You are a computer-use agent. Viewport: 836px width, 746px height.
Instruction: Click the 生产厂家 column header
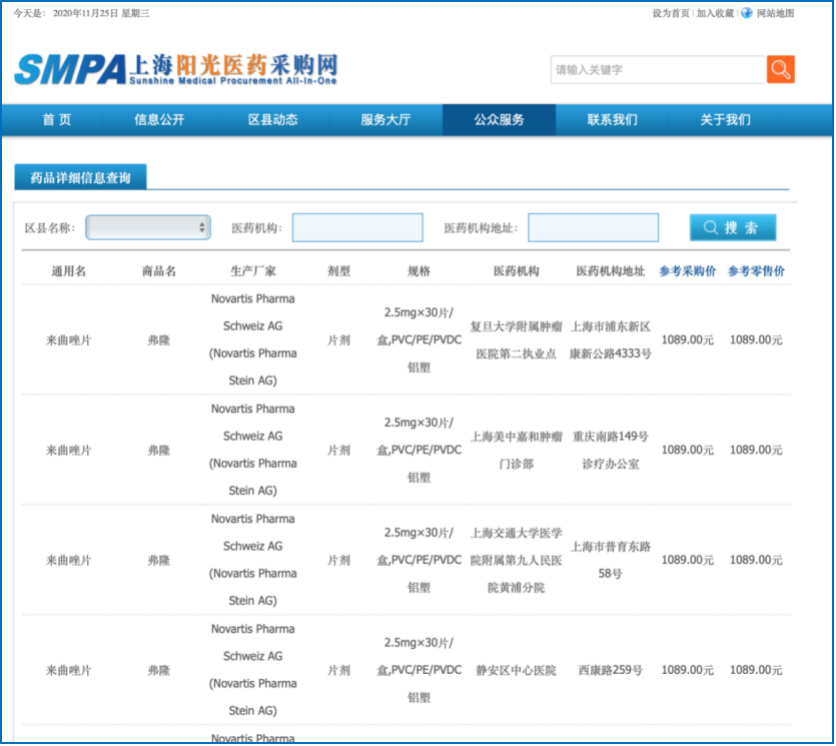pos(253,271)
